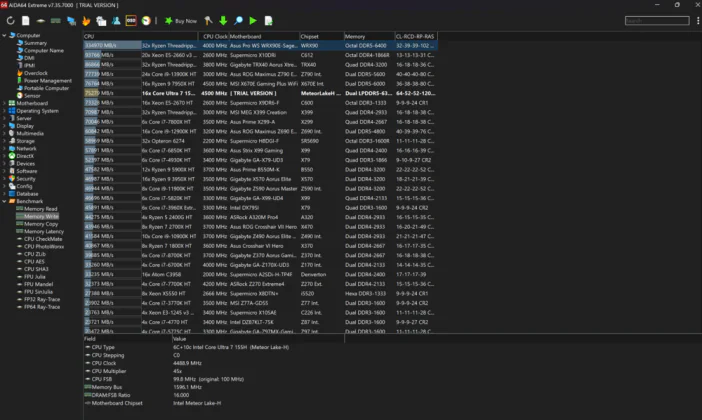702x420 pixels.
Task: Select the bold 16x Core Ultra 7 row
Action: pyautogui.click(x=260, y=93)
